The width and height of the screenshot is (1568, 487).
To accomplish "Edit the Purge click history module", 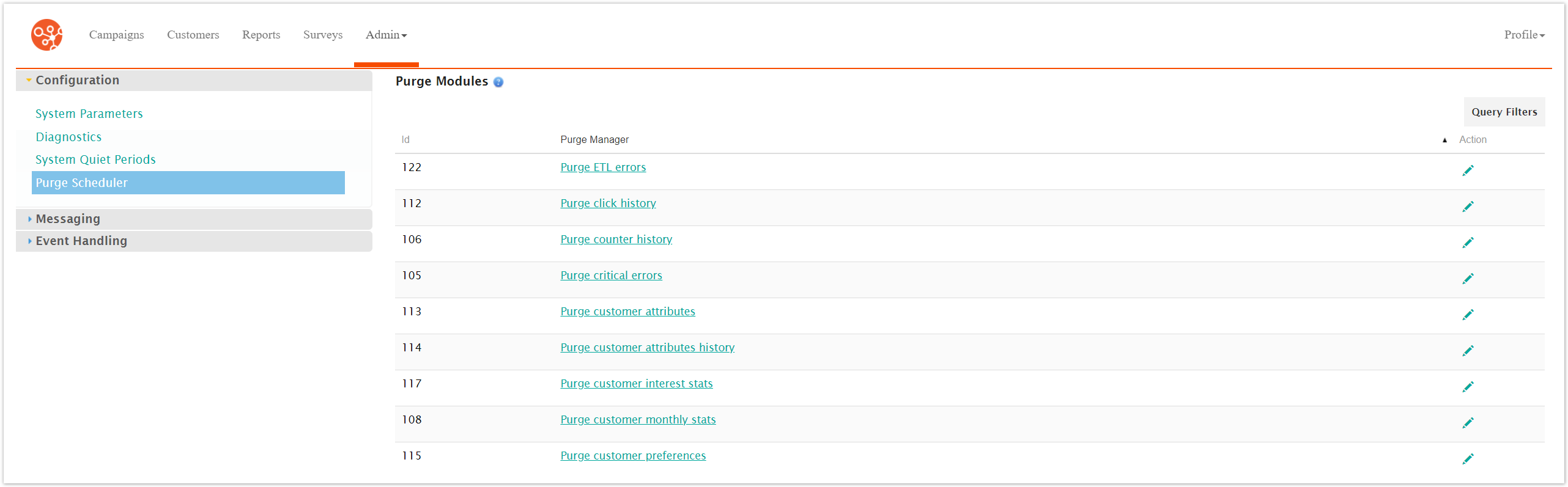I will tap(1468, 207).
